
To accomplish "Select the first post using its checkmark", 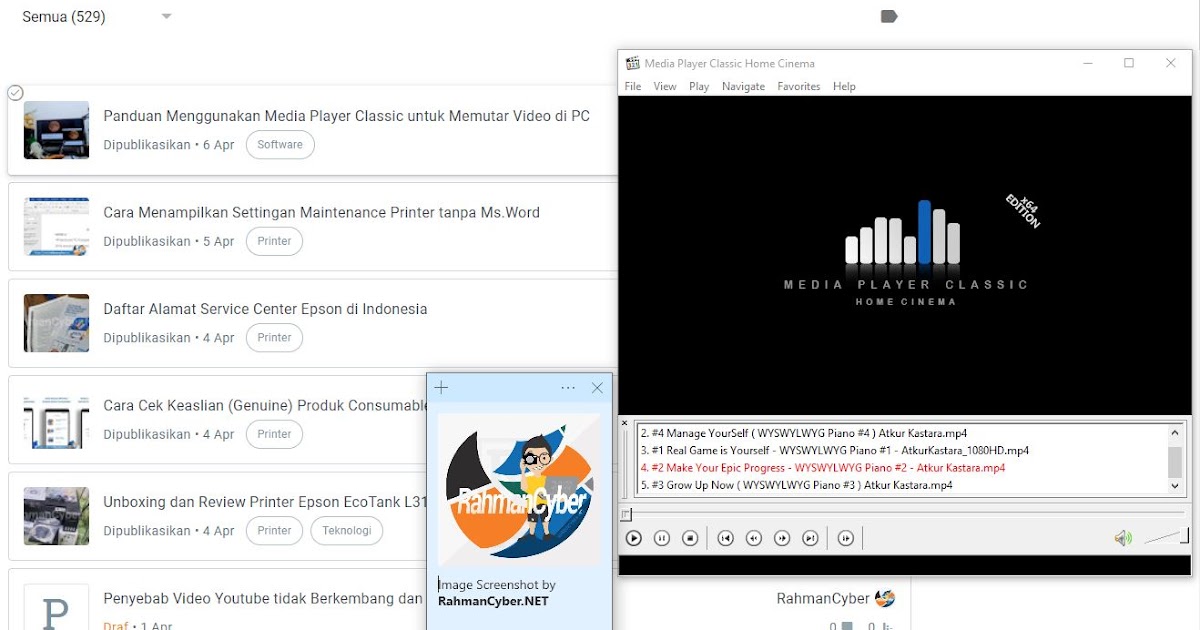I will (15, 92).
